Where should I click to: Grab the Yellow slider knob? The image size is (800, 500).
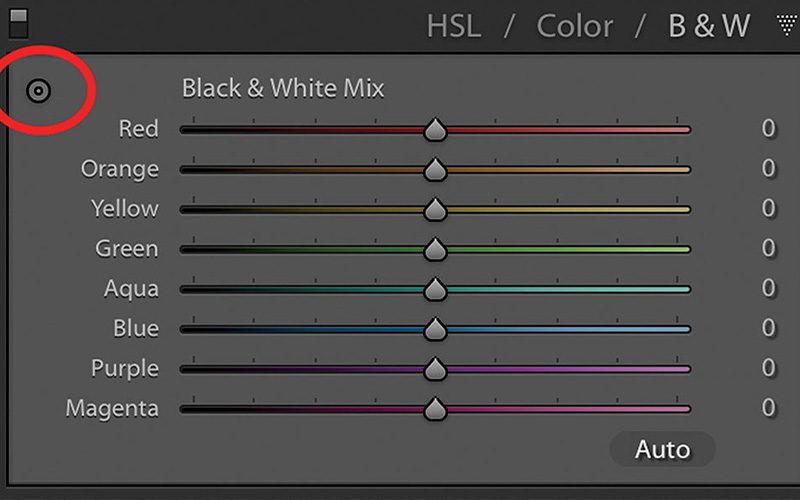click(x=434, y=210)
